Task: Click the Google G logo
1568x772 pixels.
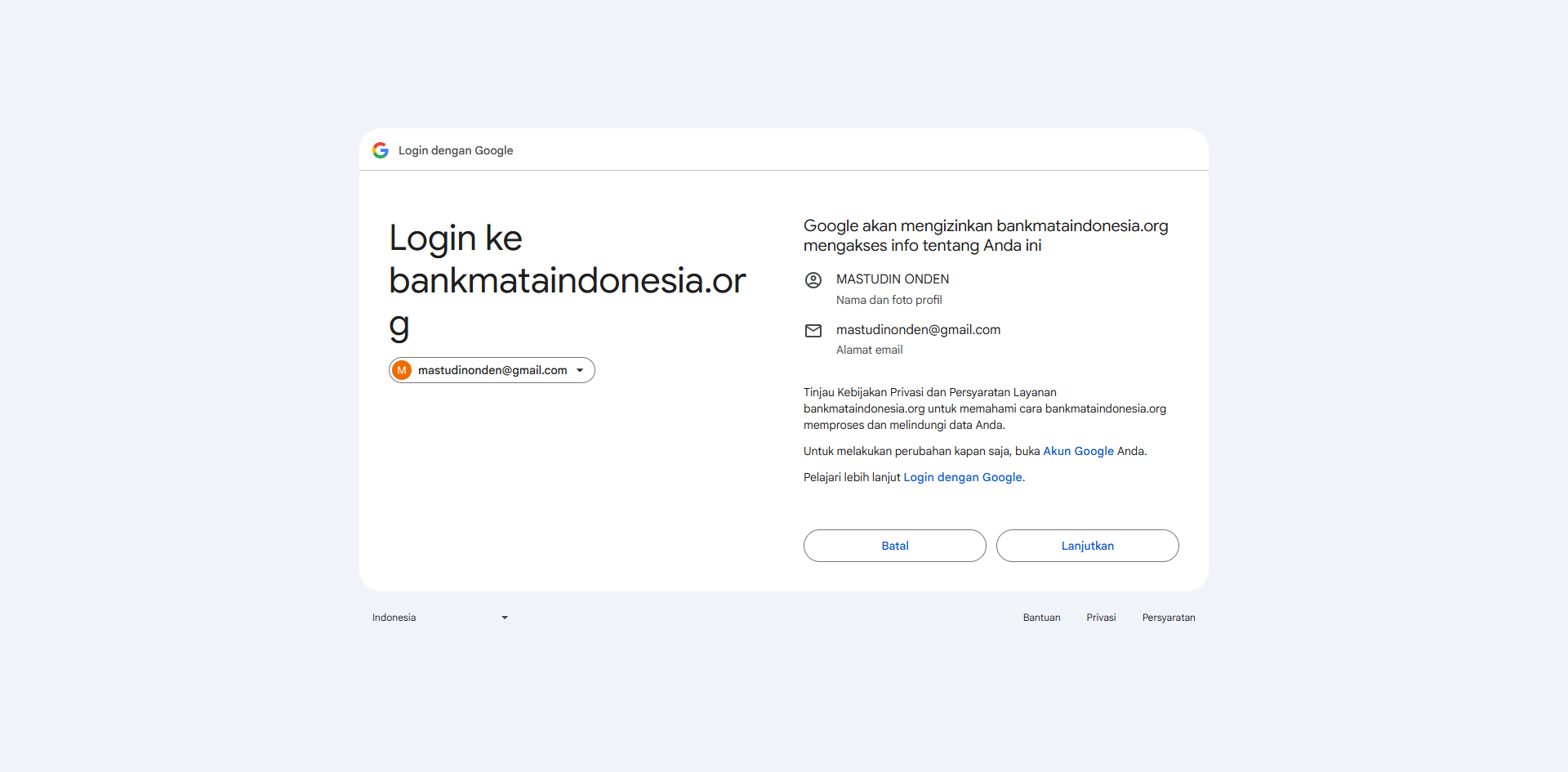Action: coord(381,150)
